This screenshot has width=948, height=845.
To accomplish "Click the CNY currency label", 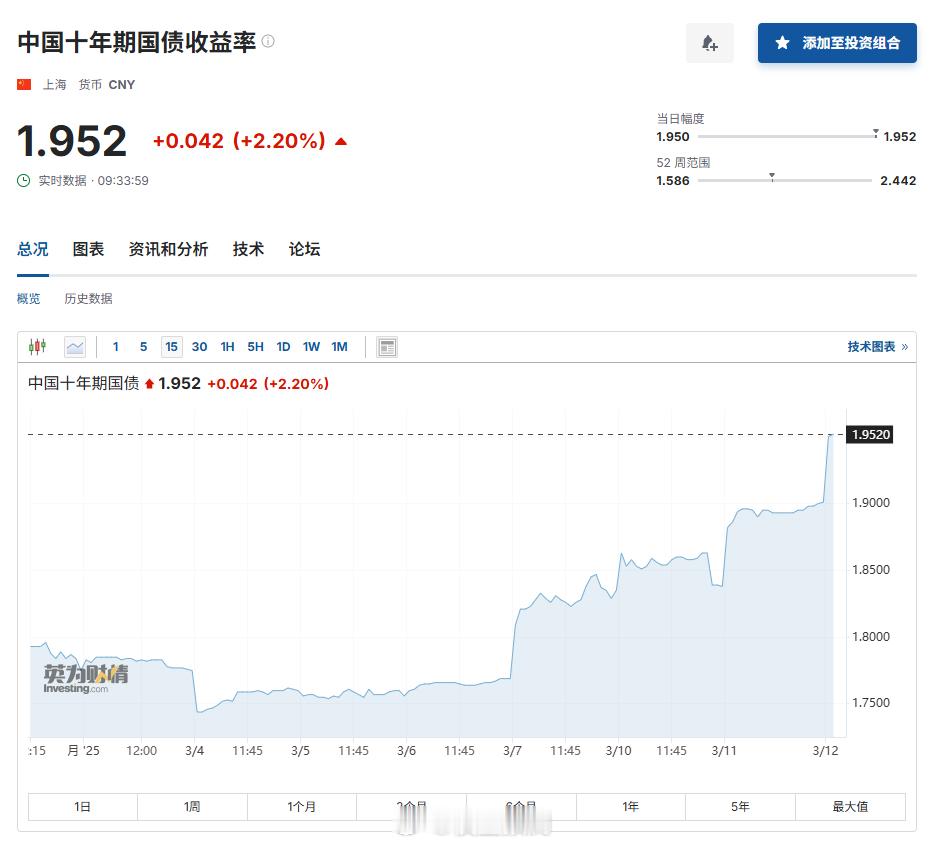I will (x=122, y=85).
